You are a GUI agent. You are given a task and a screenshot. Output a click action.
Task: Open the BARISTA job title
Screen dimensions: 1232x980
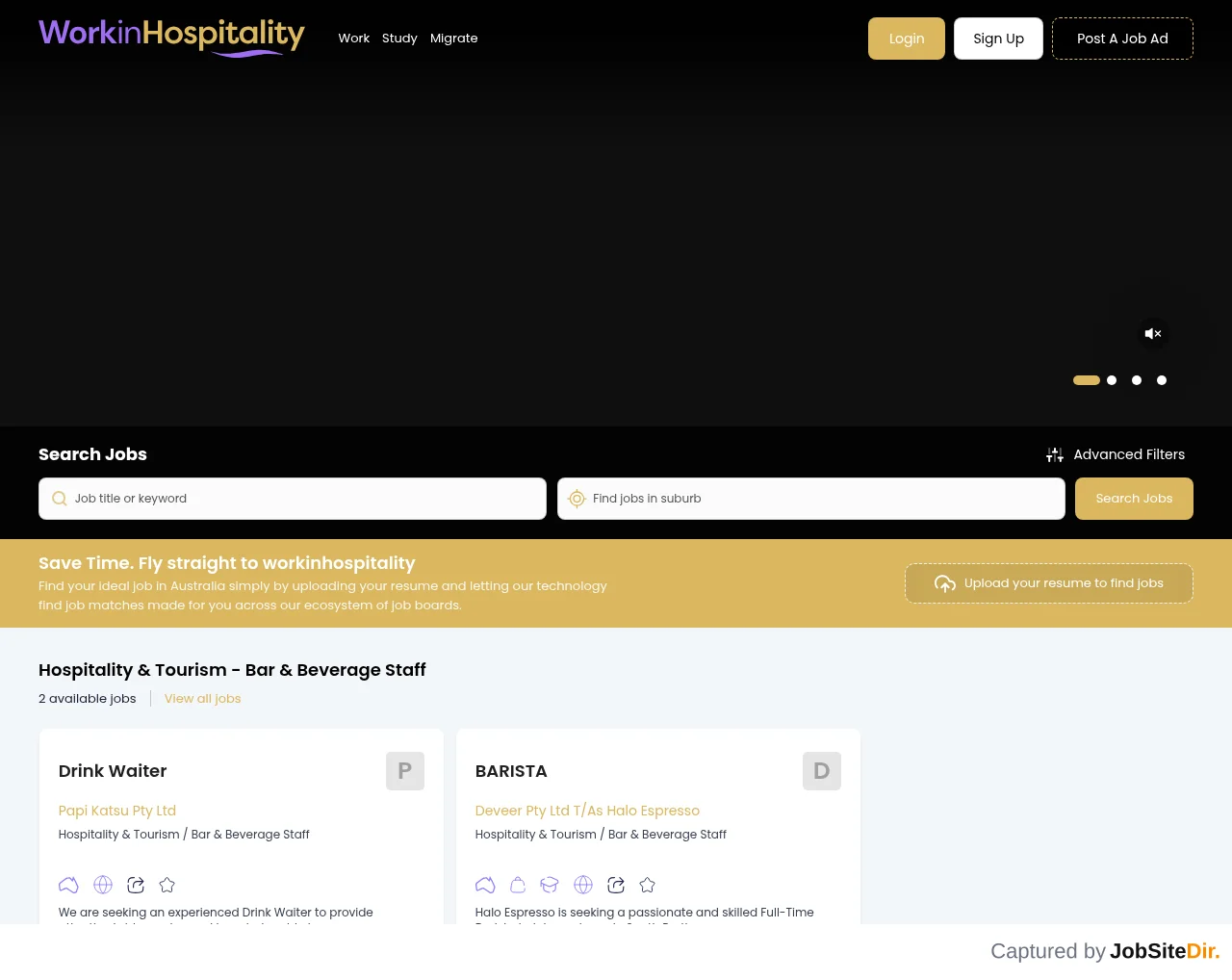(x=511, y=771)
